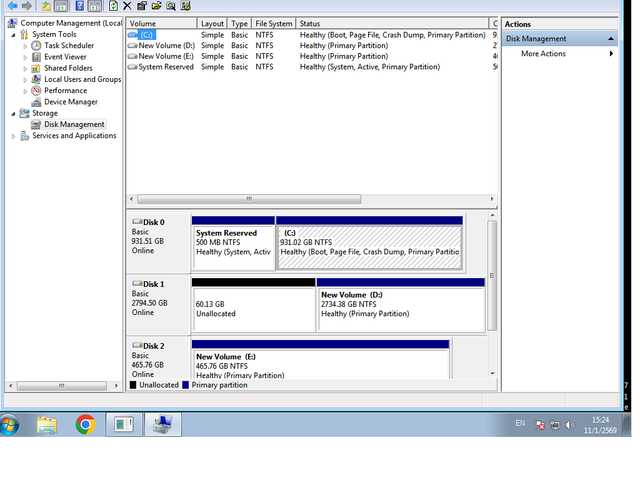Click the blue Back arrow in toolbar

point(13,6)
